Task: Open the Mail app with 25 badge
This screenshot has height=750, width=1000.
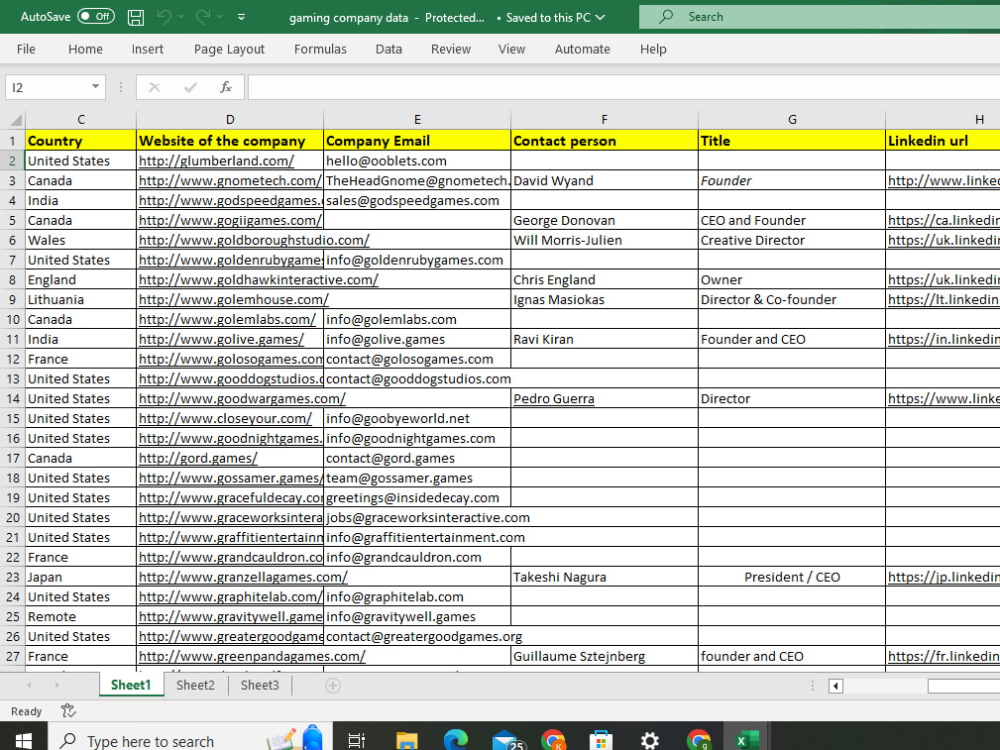Action: click(x=507, y=740)
